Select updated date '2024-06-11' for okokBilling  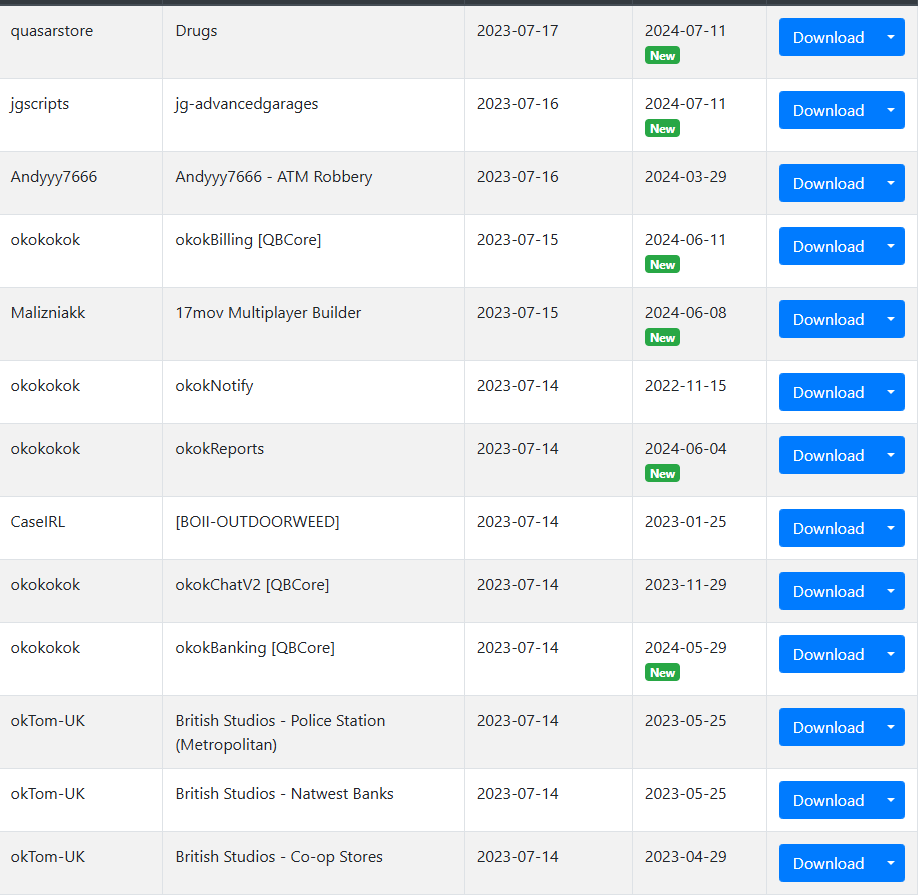(685, 240)
